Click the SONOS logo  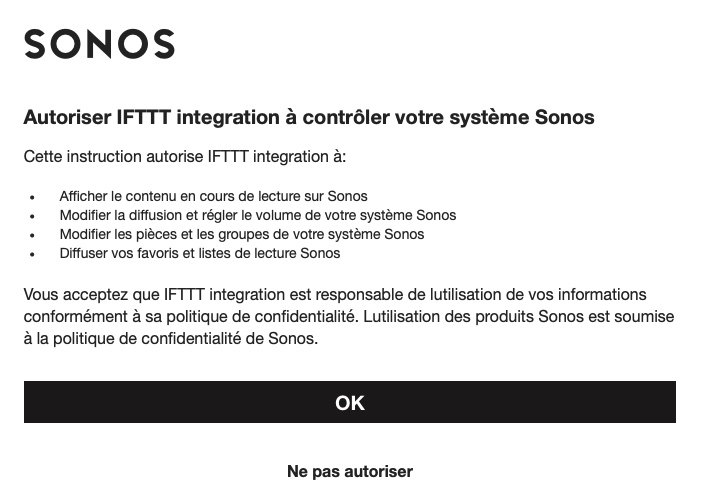coord(99,44)
